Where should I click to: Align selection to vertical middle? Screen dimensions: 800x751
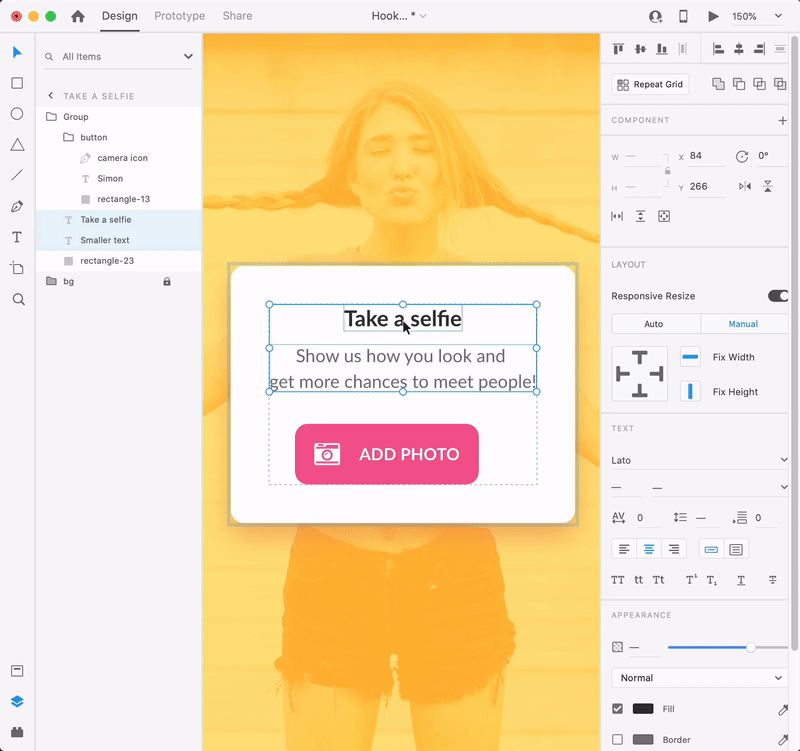640,49
